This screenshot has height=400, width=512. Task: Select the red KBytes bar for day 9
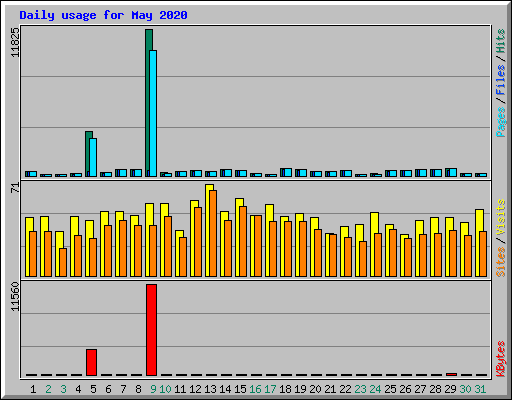151,330
